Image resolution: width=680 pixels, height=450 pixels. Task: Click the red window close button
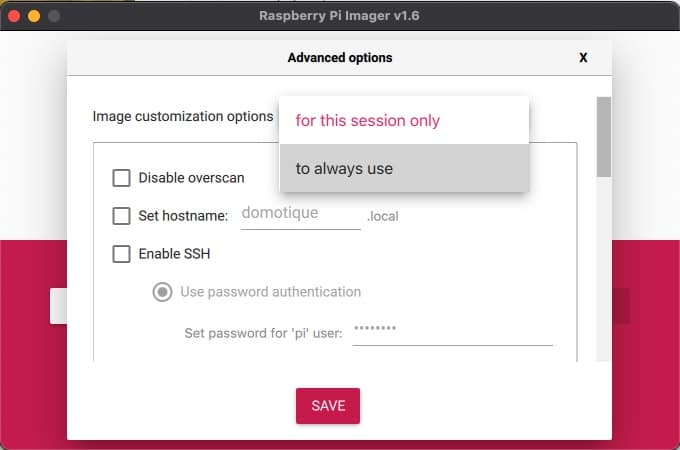point(14,16)
